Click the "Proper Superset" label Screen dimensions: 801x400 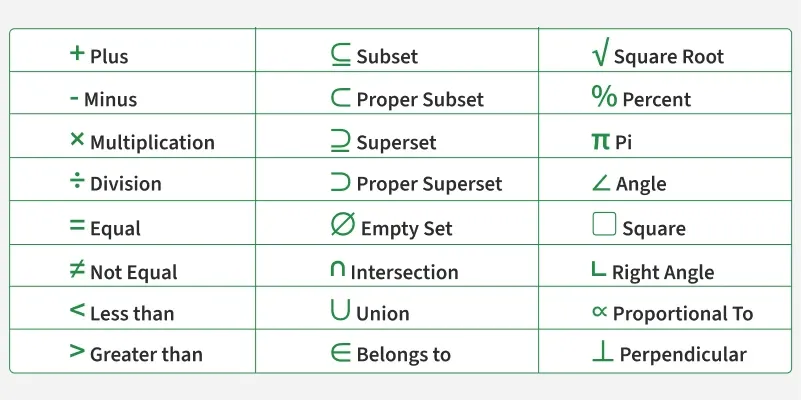[429, 185]
